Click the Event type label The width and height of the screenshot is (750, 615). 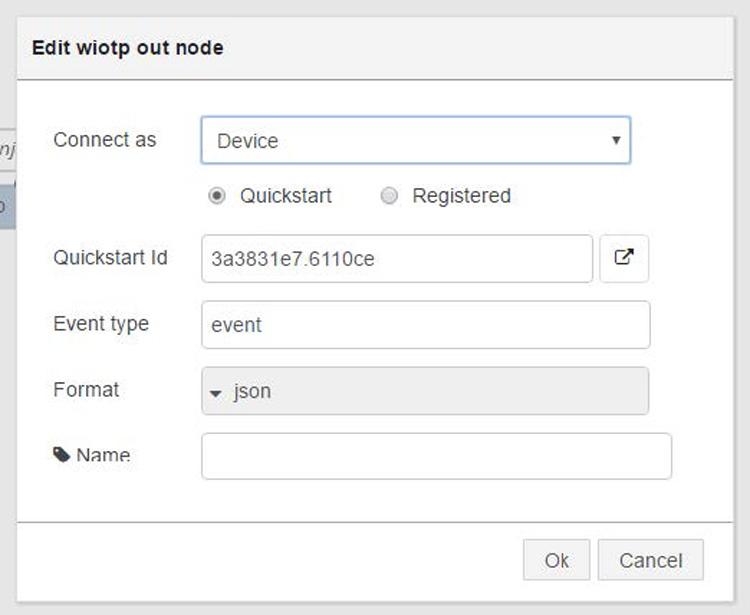point(101,324)
